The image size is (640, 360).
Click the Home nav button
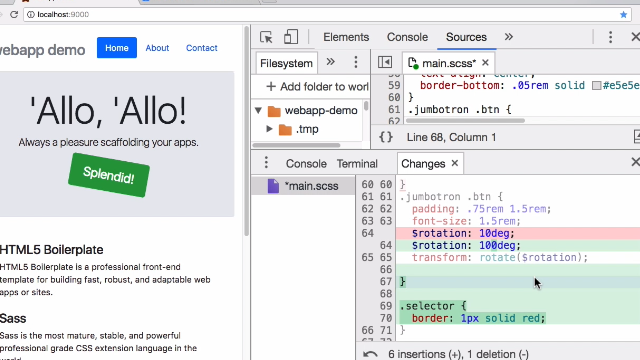117,48
